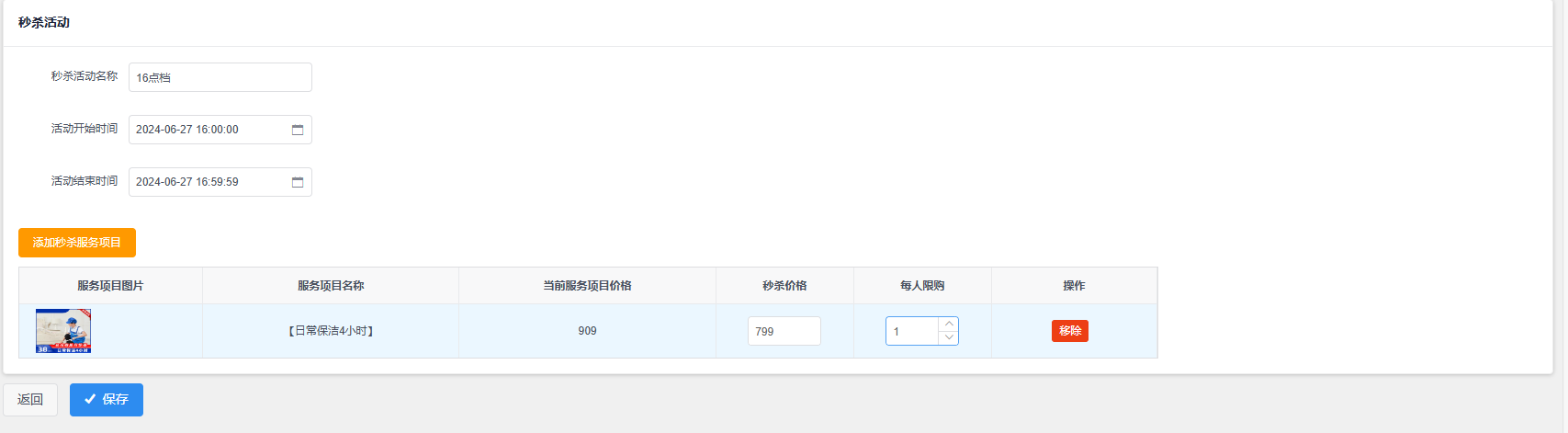Click the service item thumbnail image
Viewport: 1568px width, 433px height.
63,331
